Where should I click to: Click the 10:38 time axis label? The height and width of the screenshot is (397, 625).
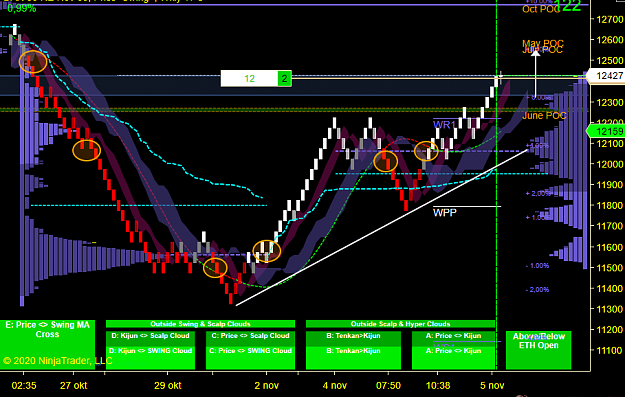438,385
